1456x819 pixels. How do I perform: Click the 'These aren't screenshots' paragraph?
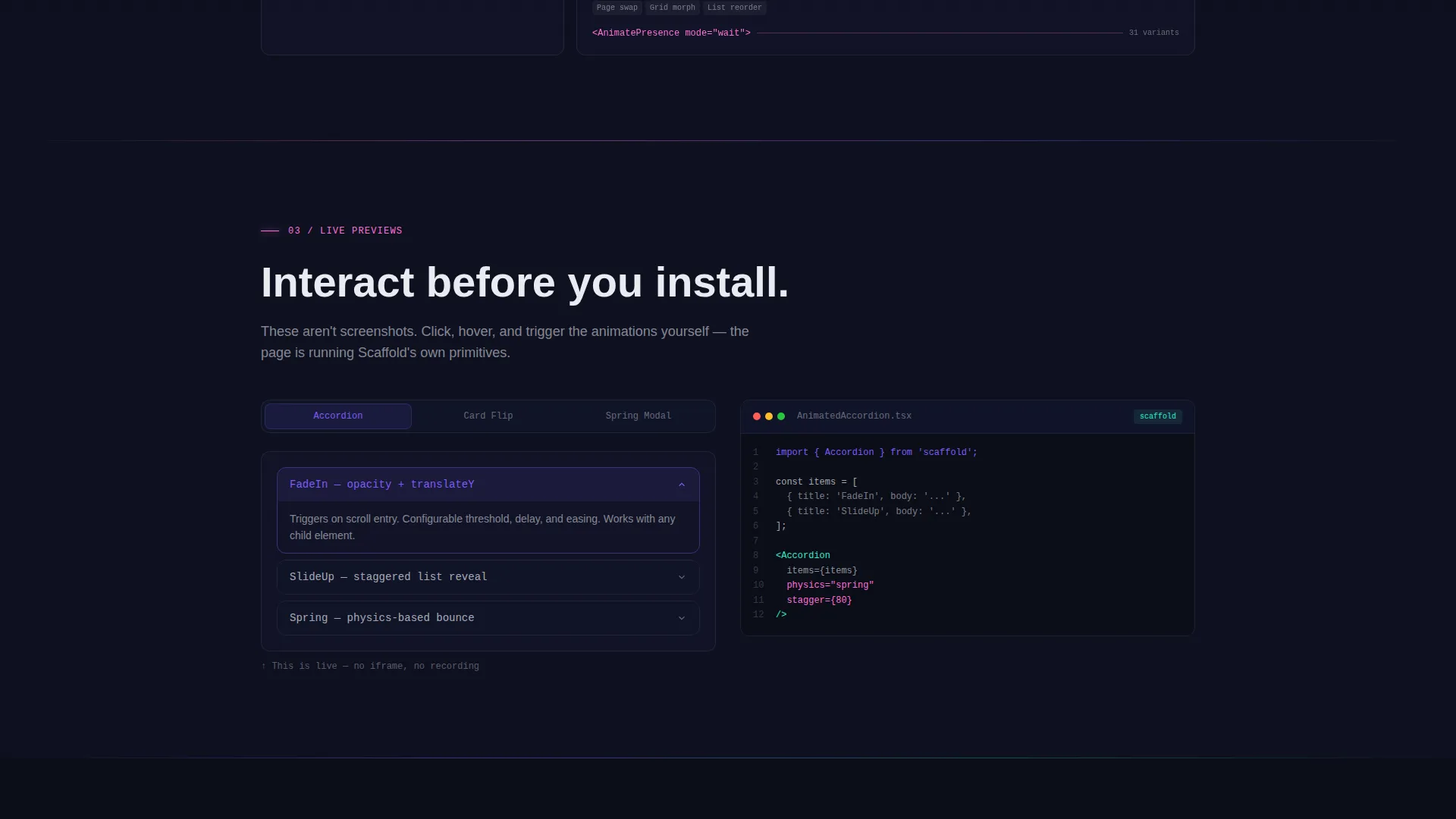(505, 343)
